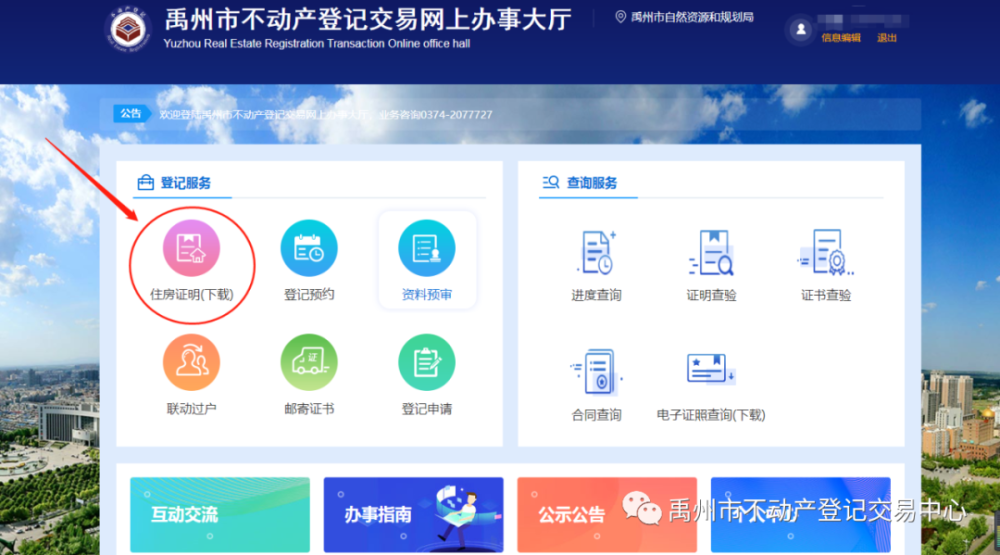Open the 证明查验 proof verification icon
This screenshot has width=1000, height=555.
(x=711, y=253)
